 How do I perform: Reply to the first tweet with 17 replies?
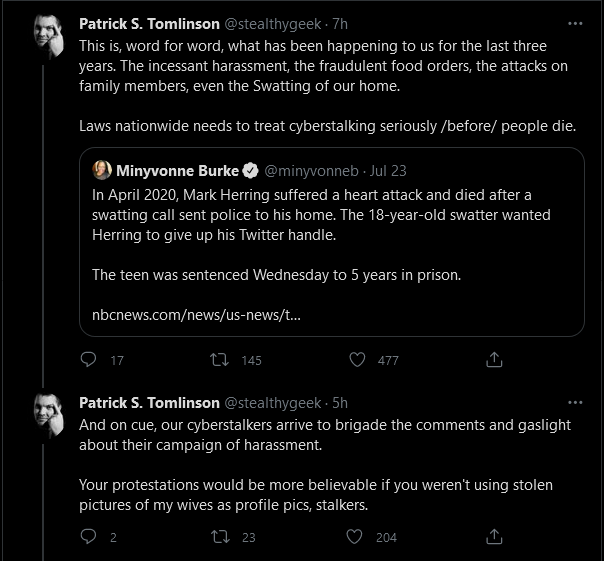(x=88, y=359)
